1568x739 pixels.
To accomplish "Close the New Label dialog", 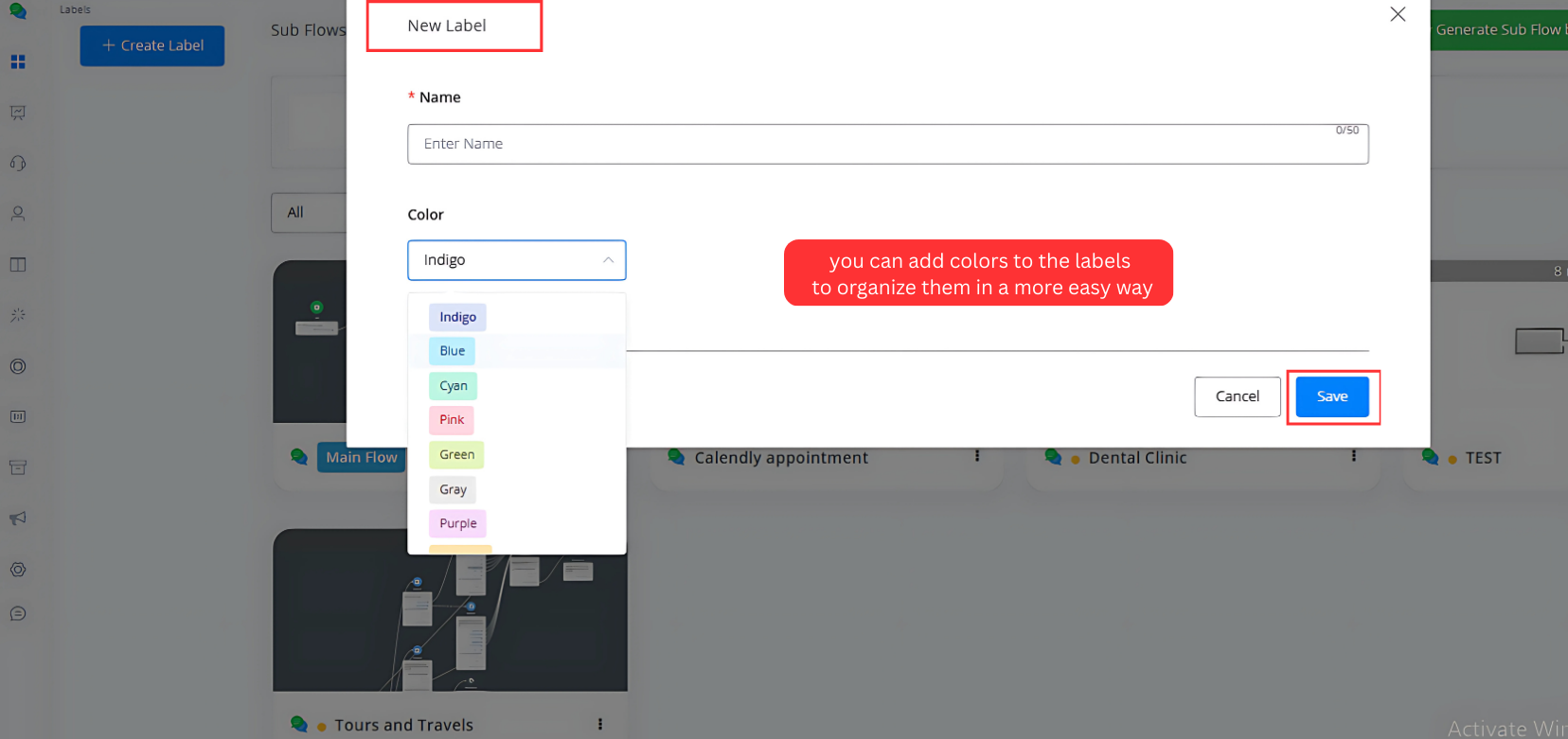I will coord(1398,14).
